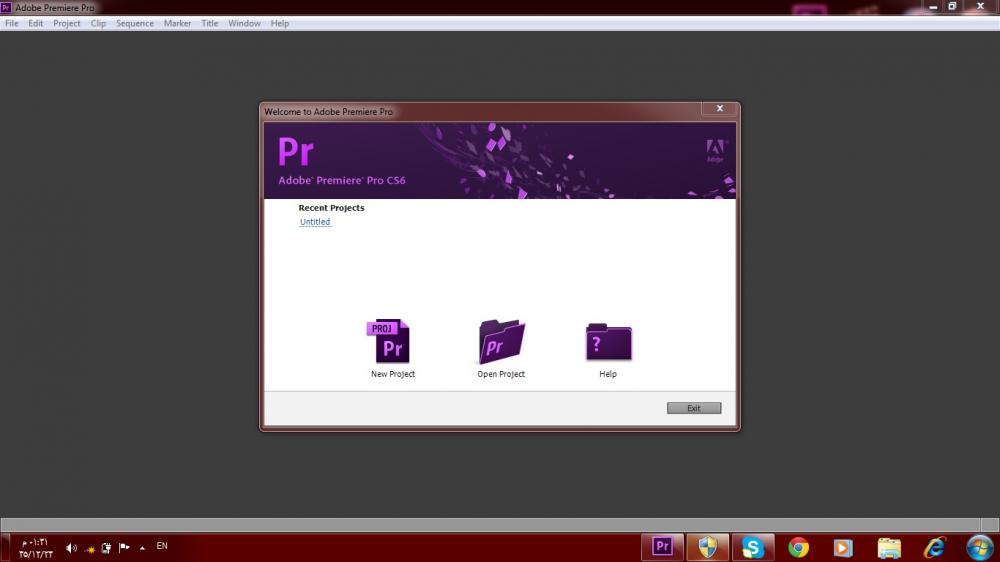Click the taskbar clock and date
Viewport: 1000px width, 562px height.
38,548
